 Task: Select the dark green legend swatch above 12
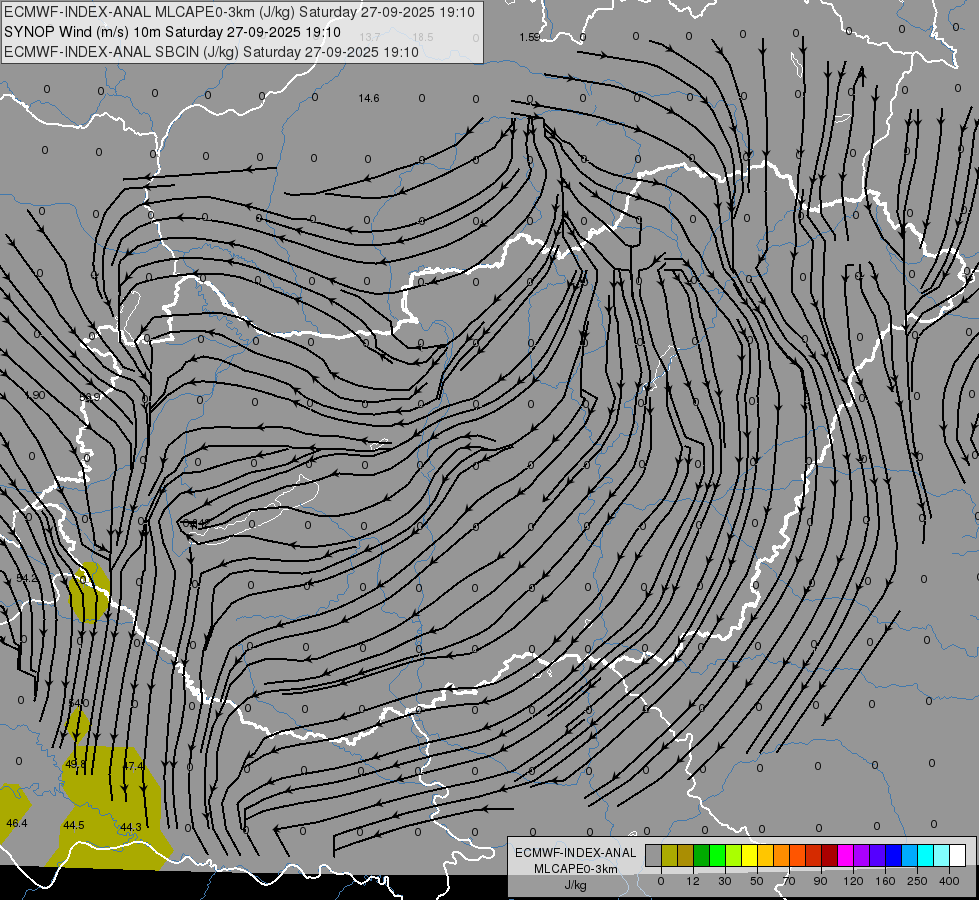702,855
